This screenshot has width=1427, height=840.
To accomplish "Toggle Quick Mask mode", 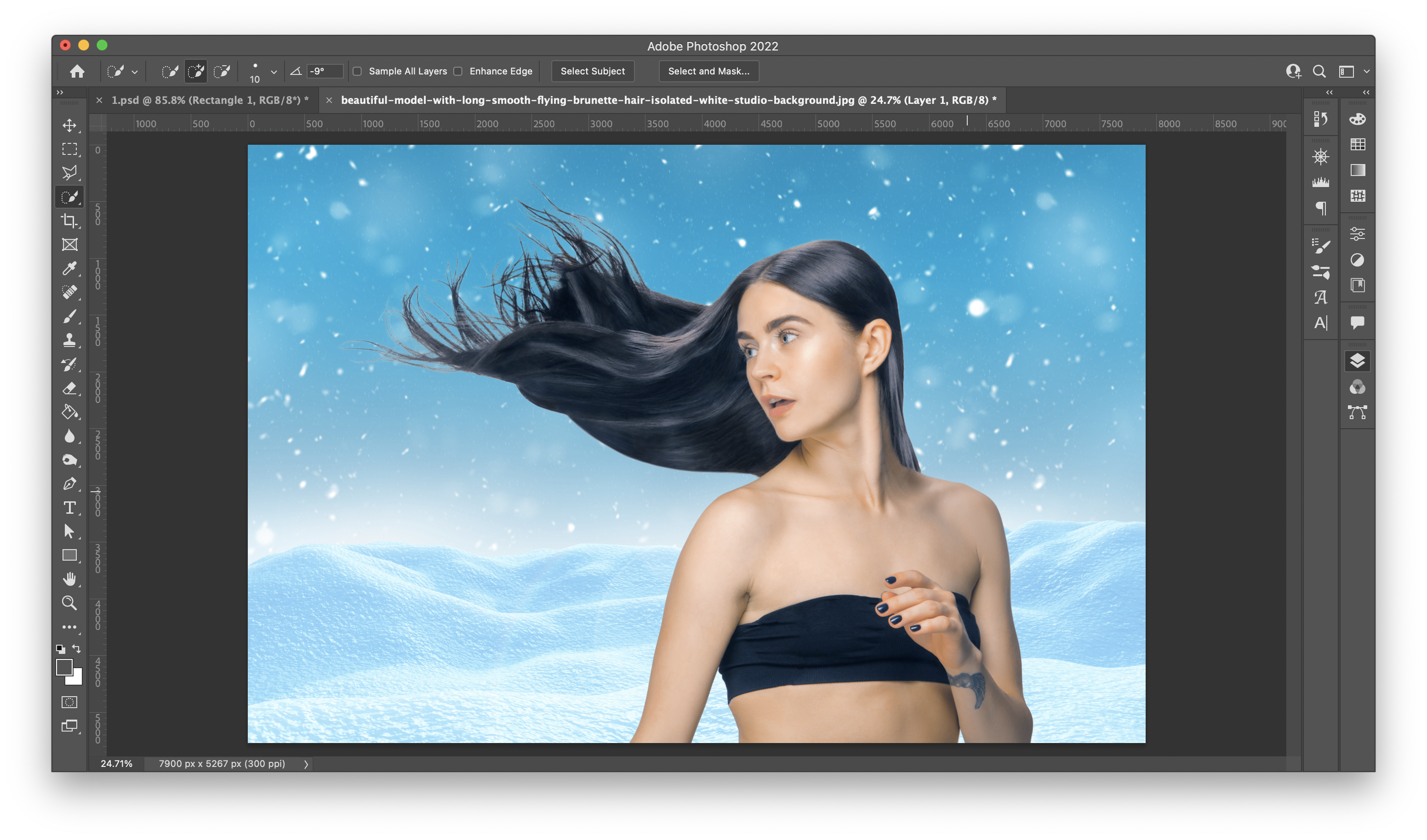I will [x=70, y=703].
